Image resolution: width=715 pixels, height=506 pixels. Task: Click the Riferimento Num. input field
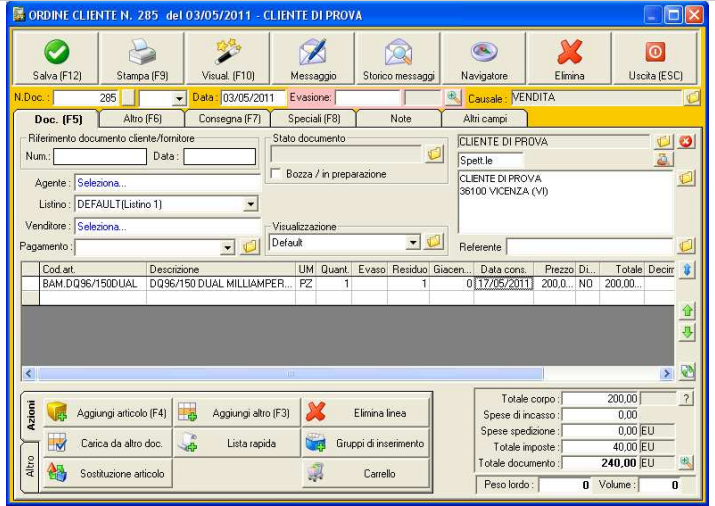pyautogui.click(x=100, y=156)
